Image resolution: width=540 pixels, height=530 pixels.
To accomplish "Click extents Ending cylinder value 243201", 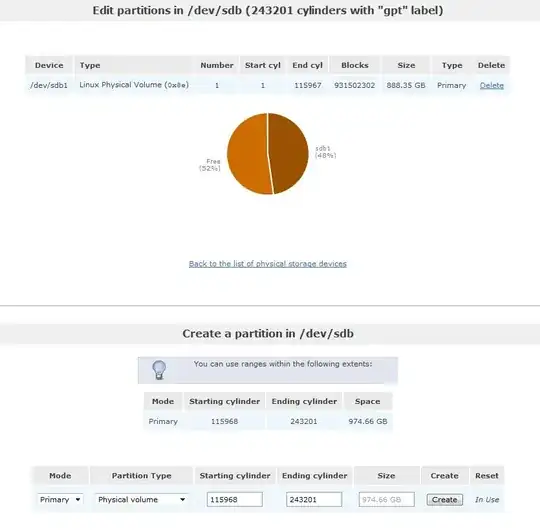I will tap(304, 422).
